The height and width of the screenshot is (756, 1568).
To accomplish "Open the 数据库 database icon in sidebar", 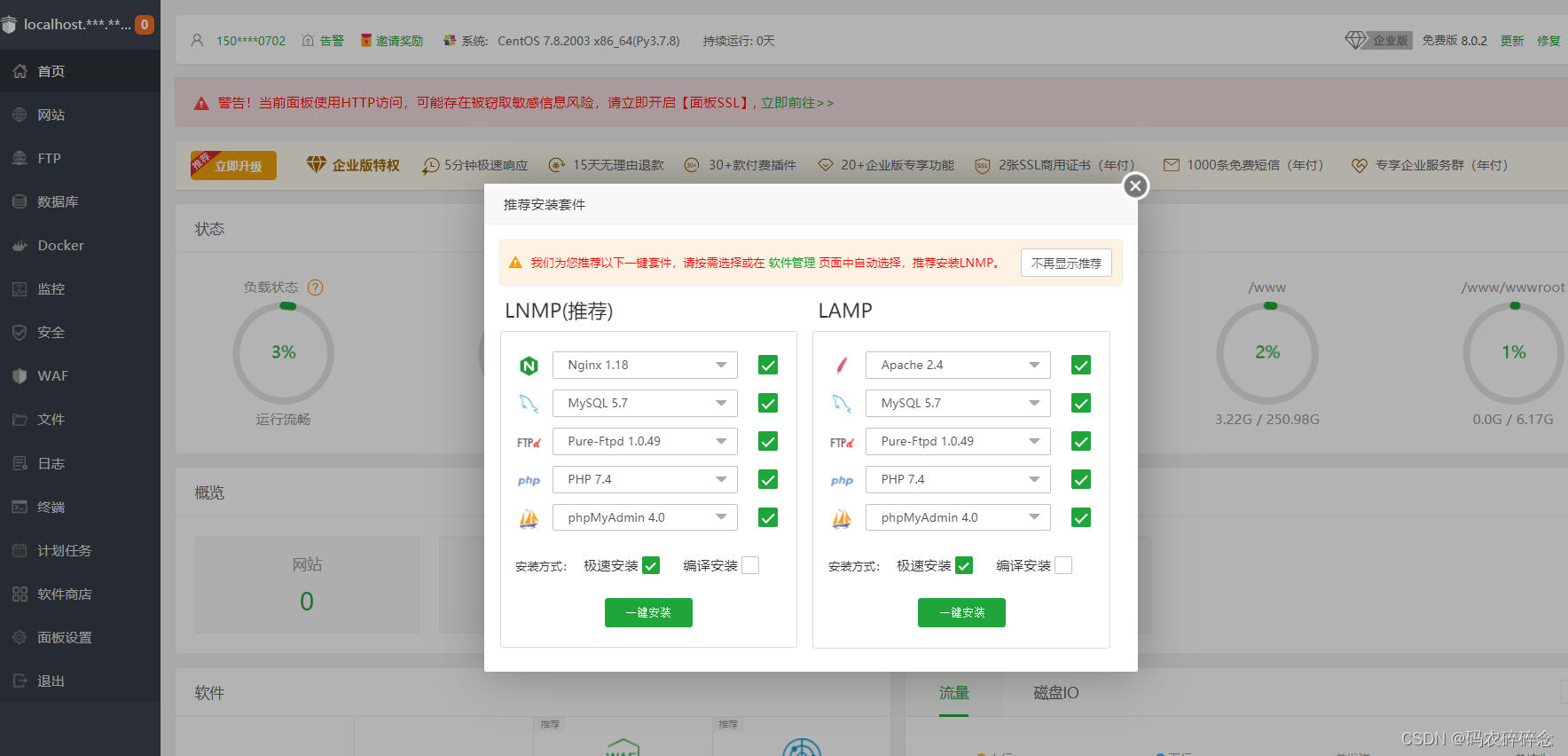I will click(20, 201).
